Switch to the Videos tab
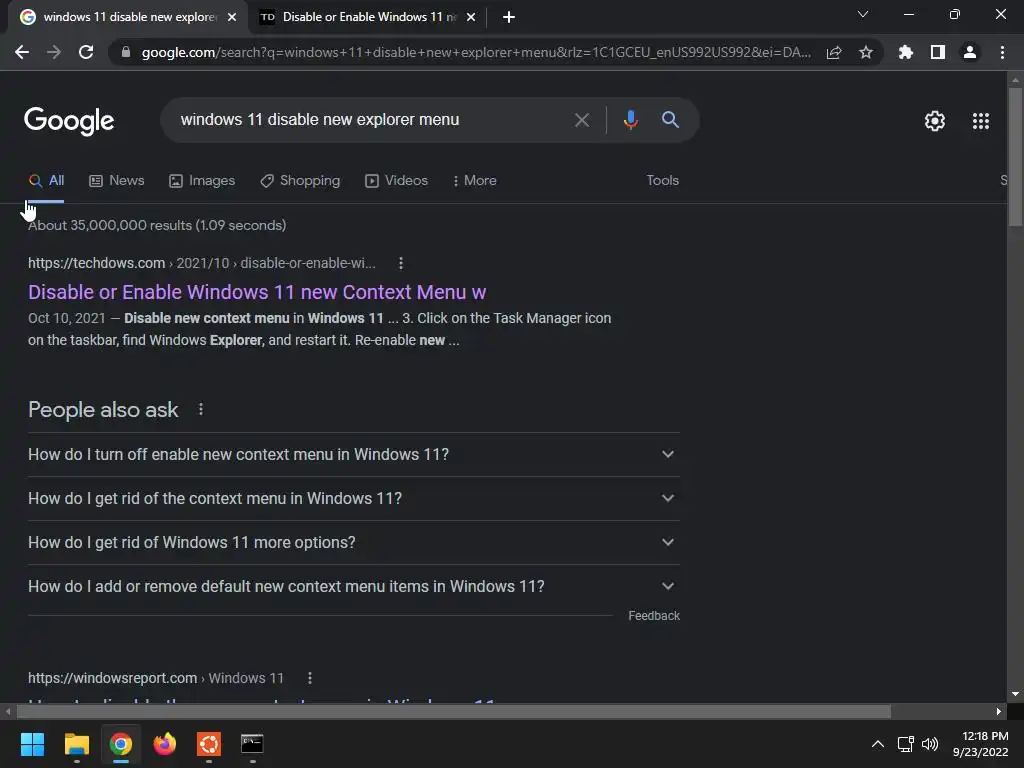Viewport: 1024px width, 768px height. pyautogui.click(x=396, y=181)
